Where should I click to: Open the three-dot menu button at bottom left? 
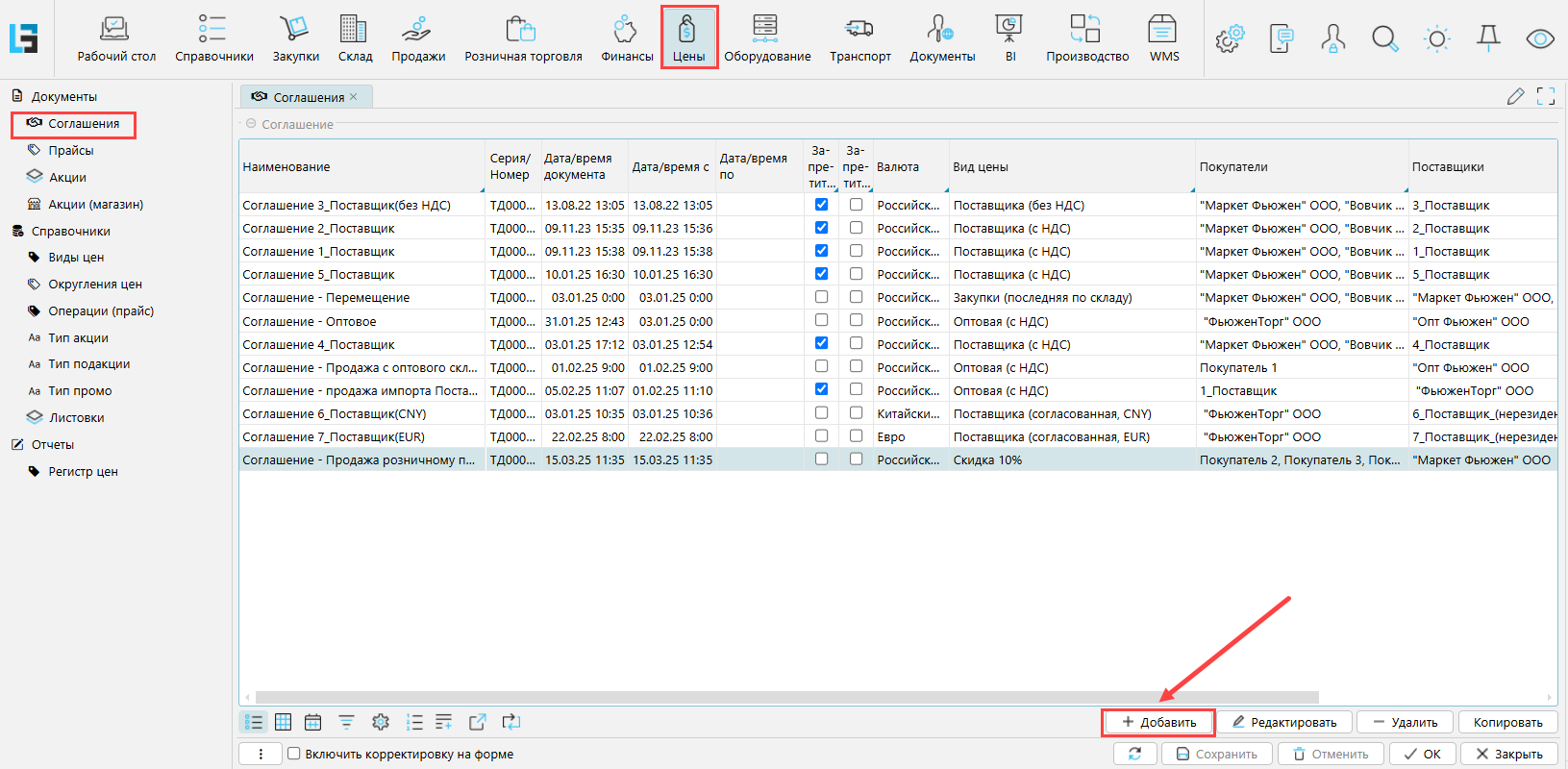coord(261,754)
